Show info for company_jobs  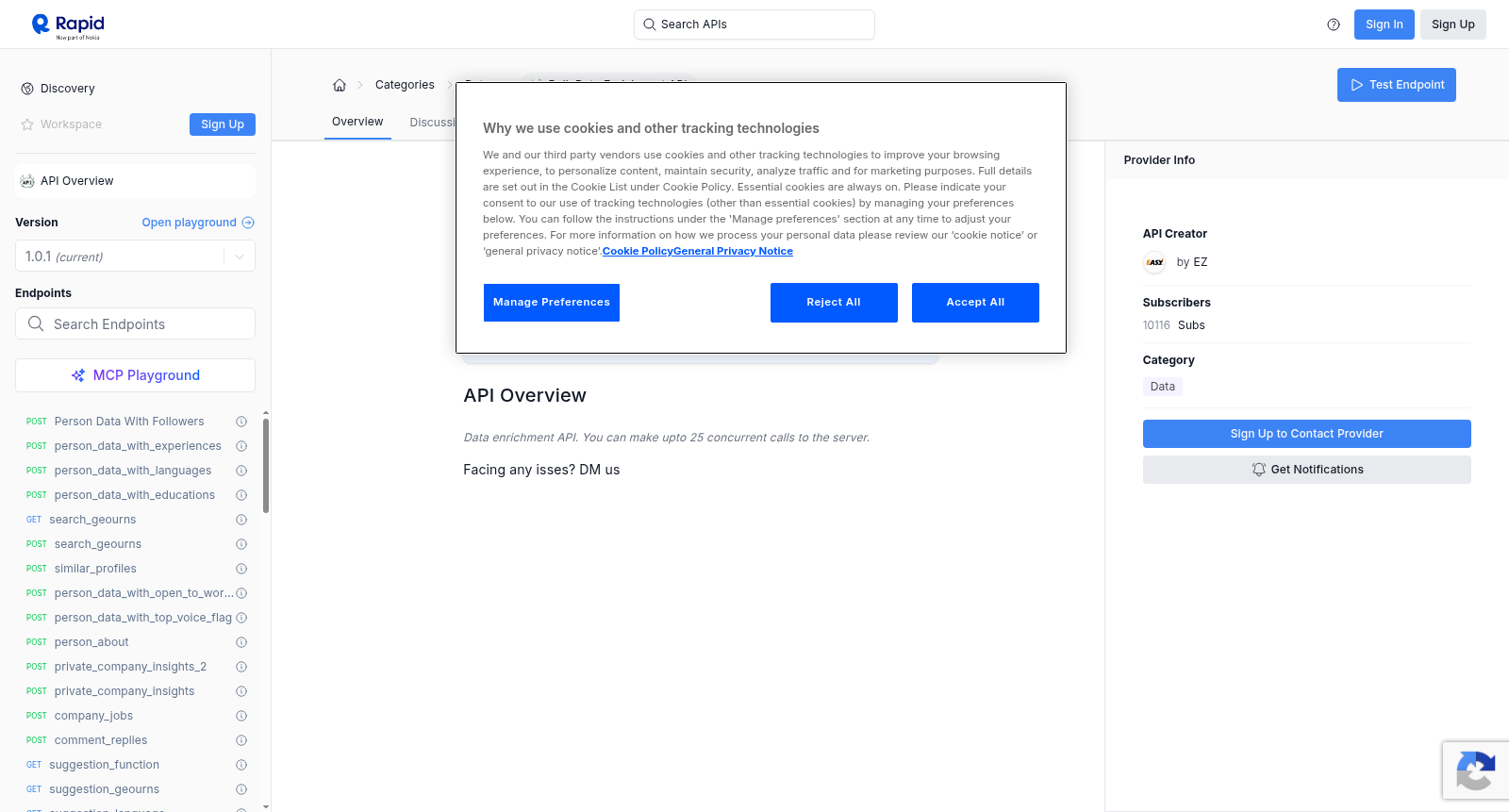tap(241, 716)
